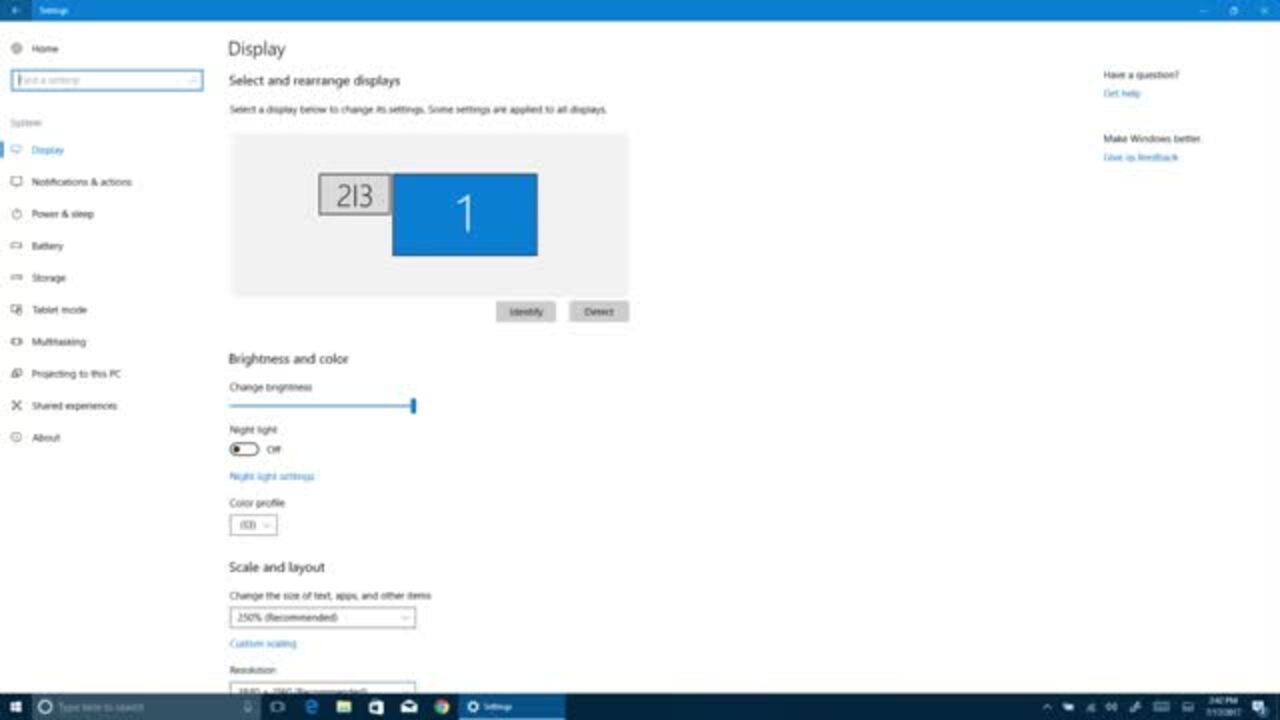This screenshot has width=1280, height=720.
Task: Open the Resolution dropdown
Action: [x=322, y=689]
